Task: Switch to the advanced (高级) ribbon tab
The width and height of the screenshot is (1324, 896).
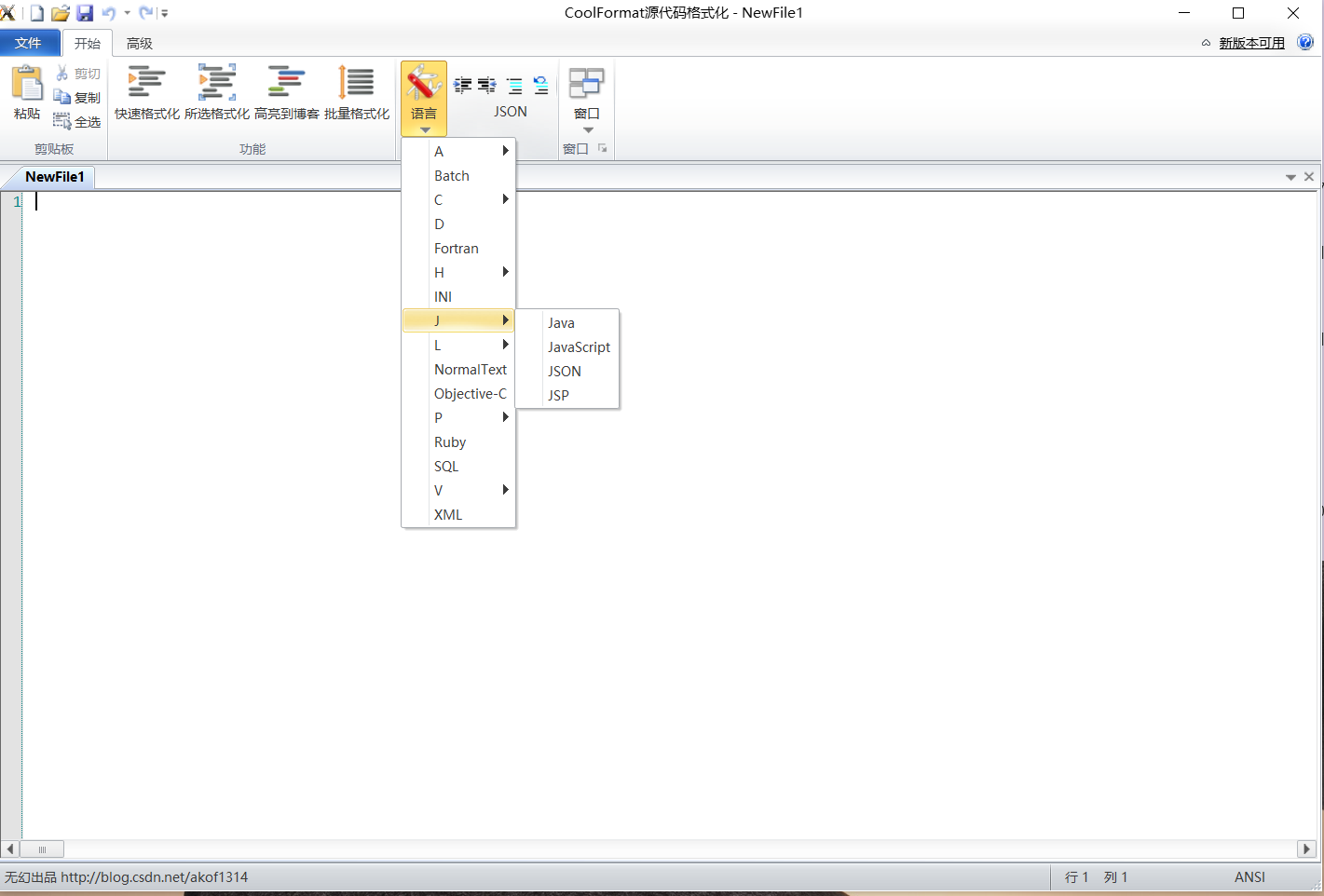Action: pos(140,43)
